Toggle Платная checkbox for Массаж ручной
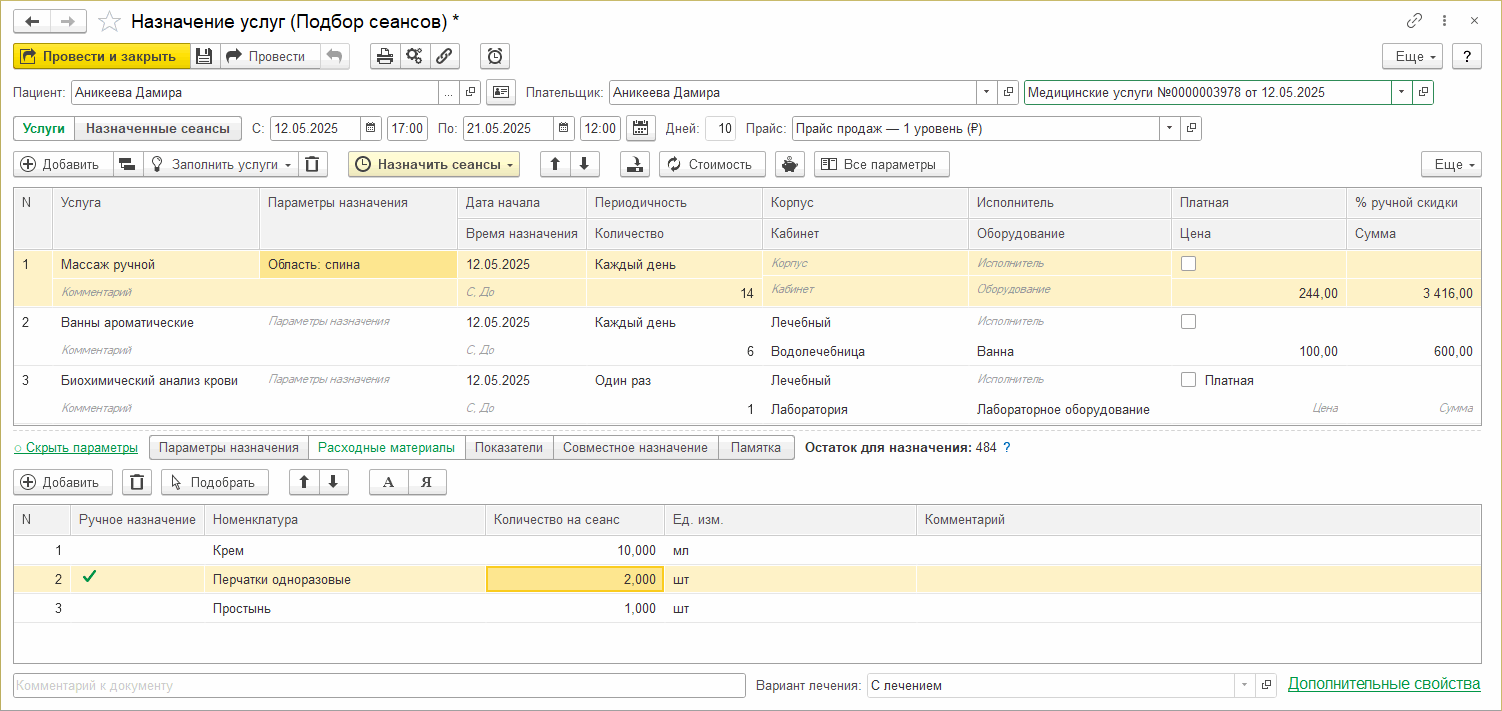 (x=1188, y=264)
